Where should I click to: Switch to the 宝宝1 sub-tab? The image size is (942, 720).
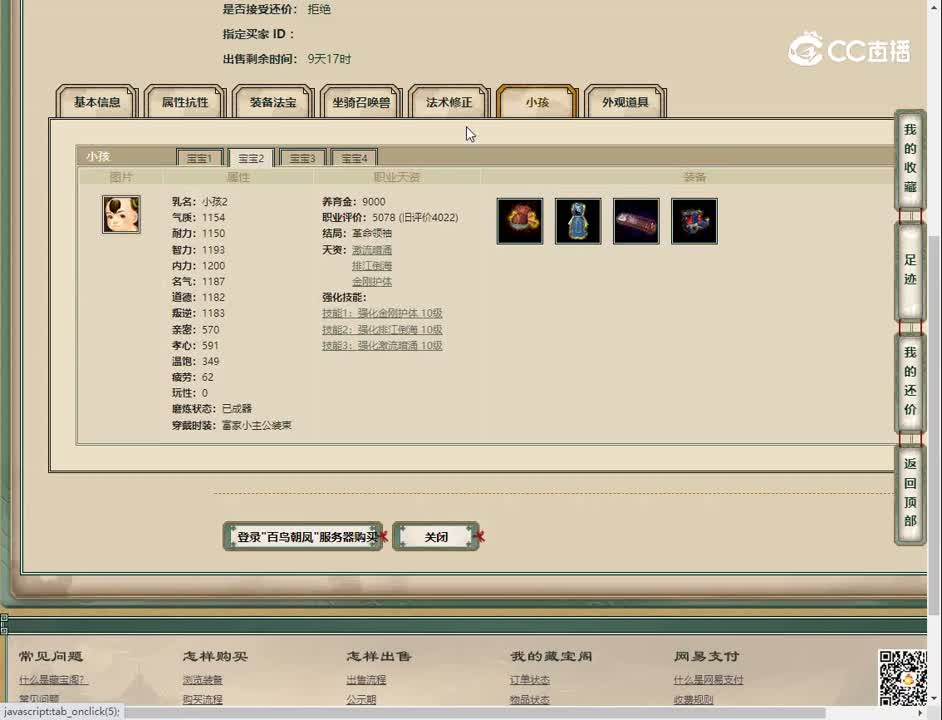[x=199, y=157]
